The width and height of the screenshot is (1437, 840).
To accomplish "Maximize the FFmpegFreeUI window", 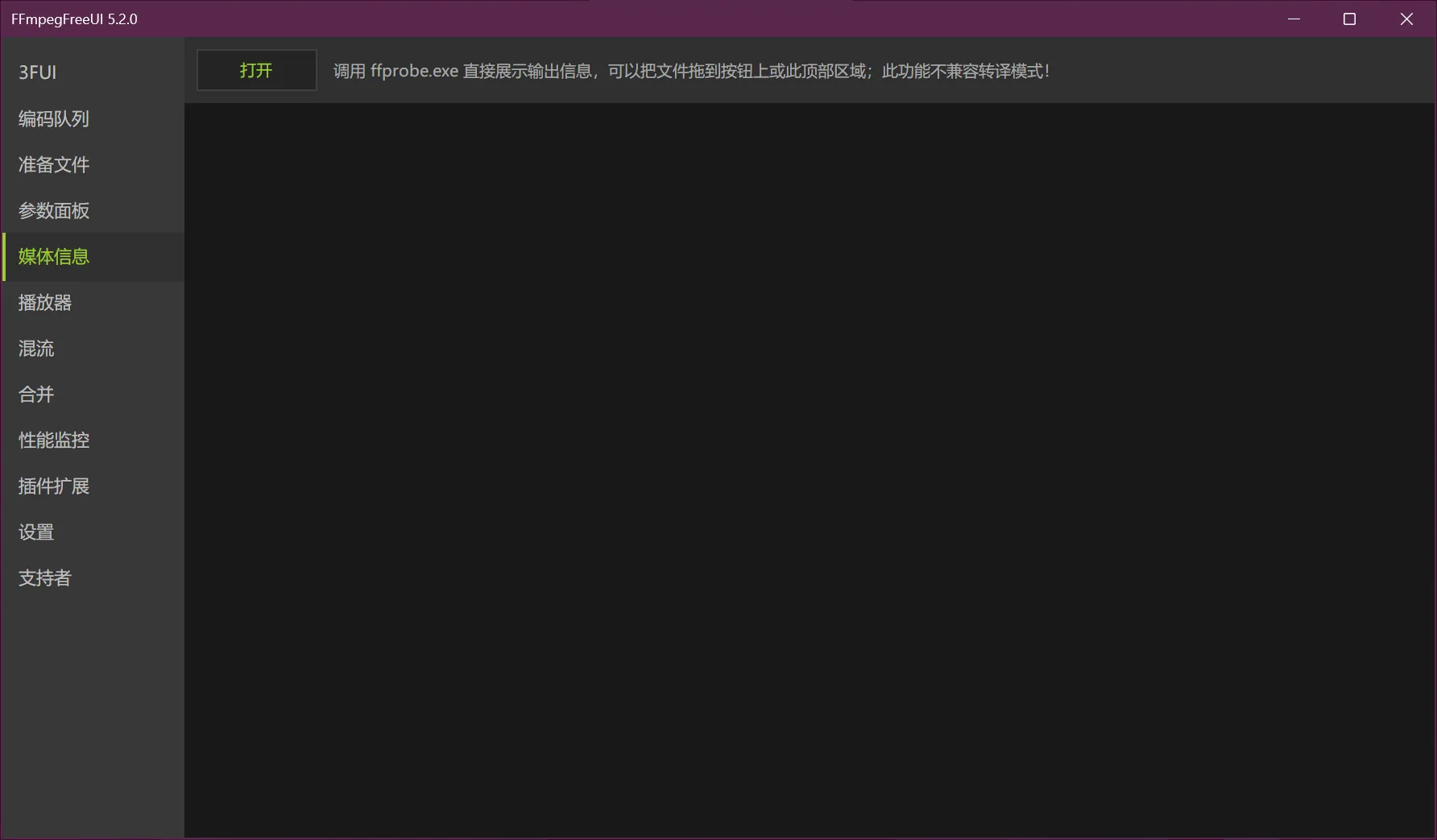I will pyautogui.click(x=1350, y=19).
